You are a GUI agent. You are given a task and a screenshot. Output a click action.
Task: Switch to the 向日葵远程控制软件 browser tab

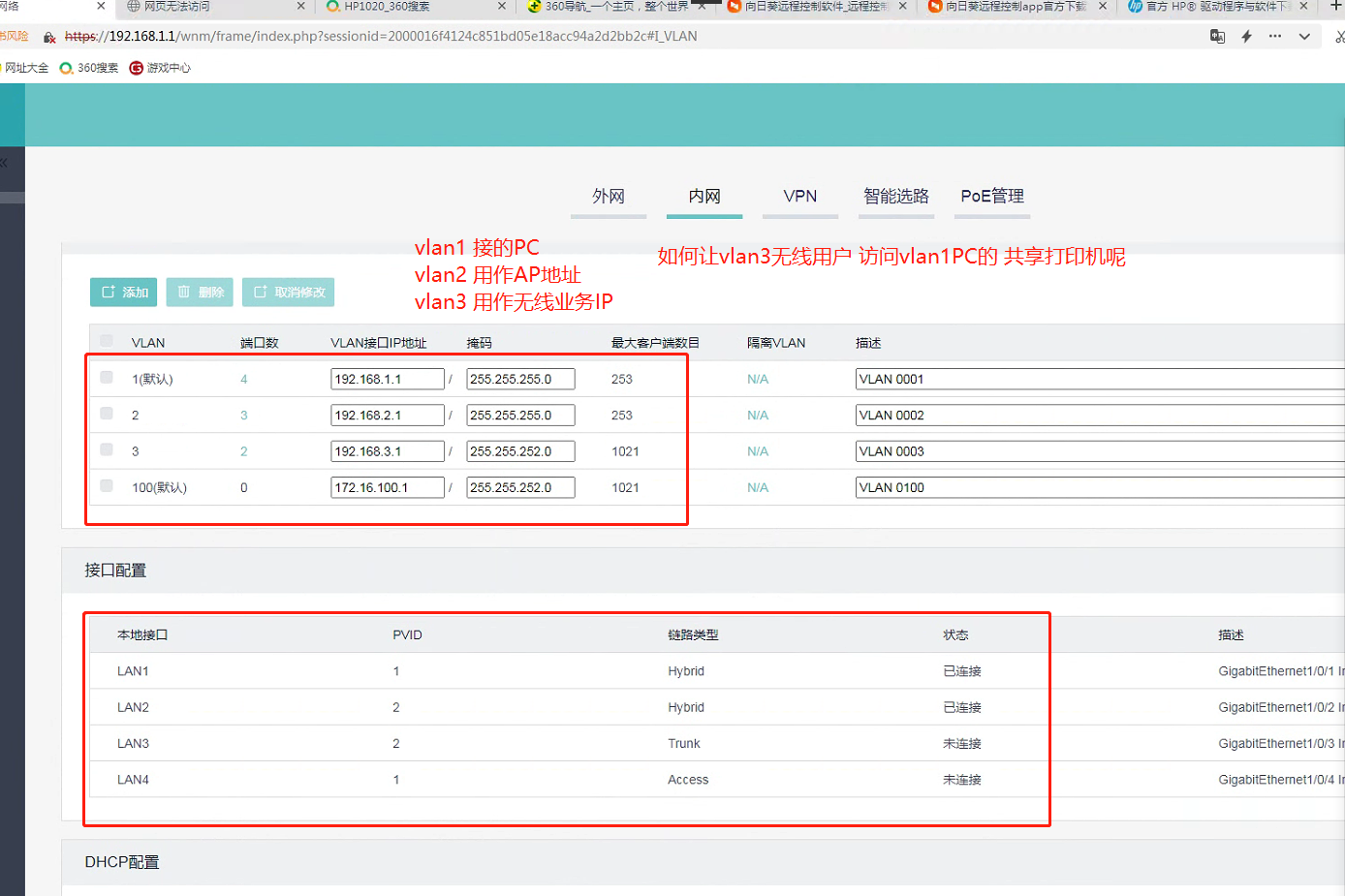[x=817, y=7]
